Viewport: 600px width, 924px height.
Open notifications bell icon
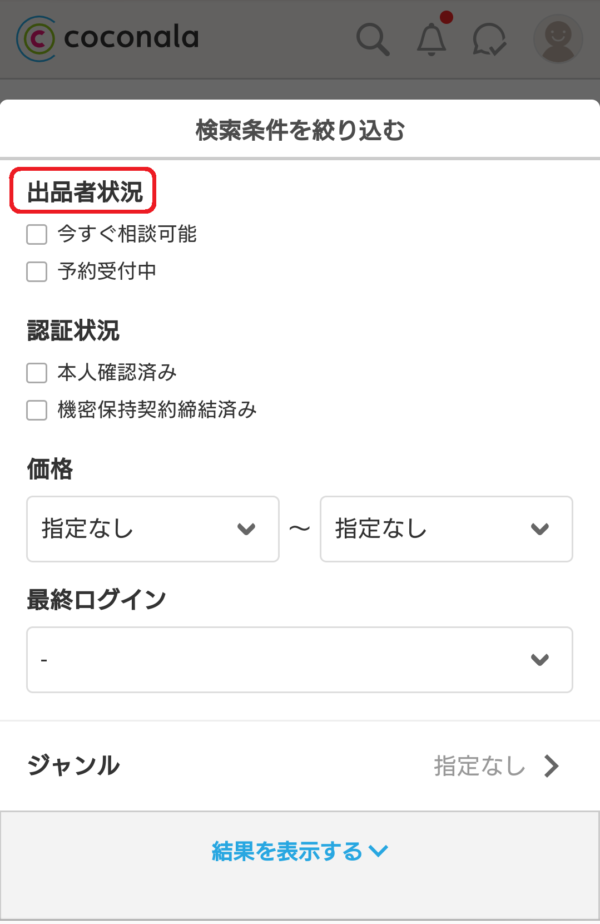click(432, 39)
